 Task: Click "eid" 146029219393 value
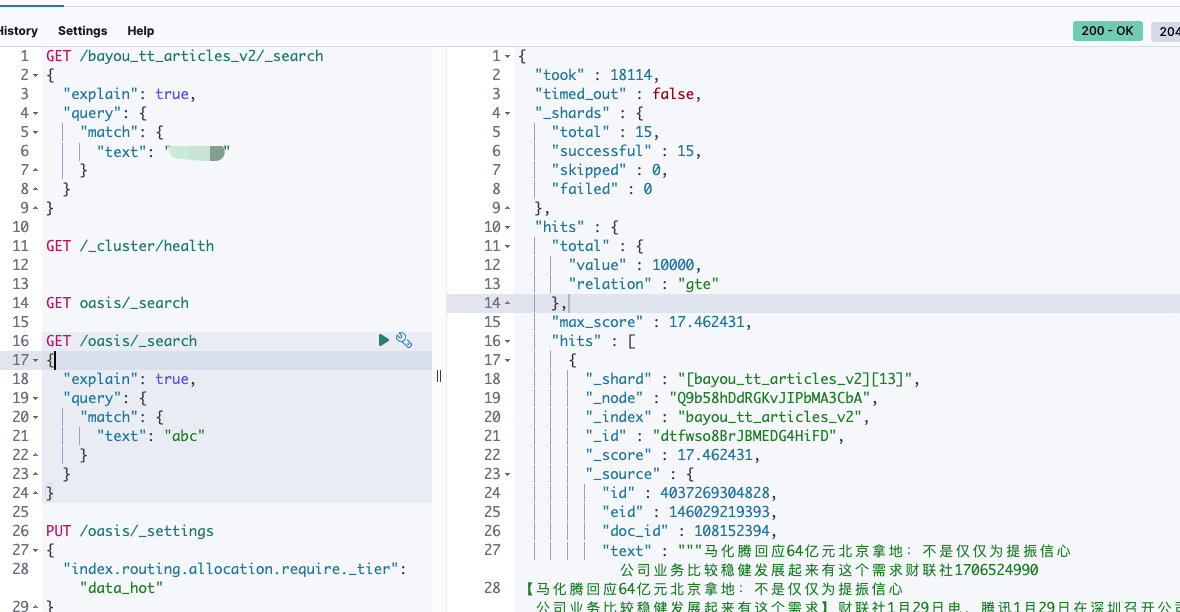click(x=719, y=512)
